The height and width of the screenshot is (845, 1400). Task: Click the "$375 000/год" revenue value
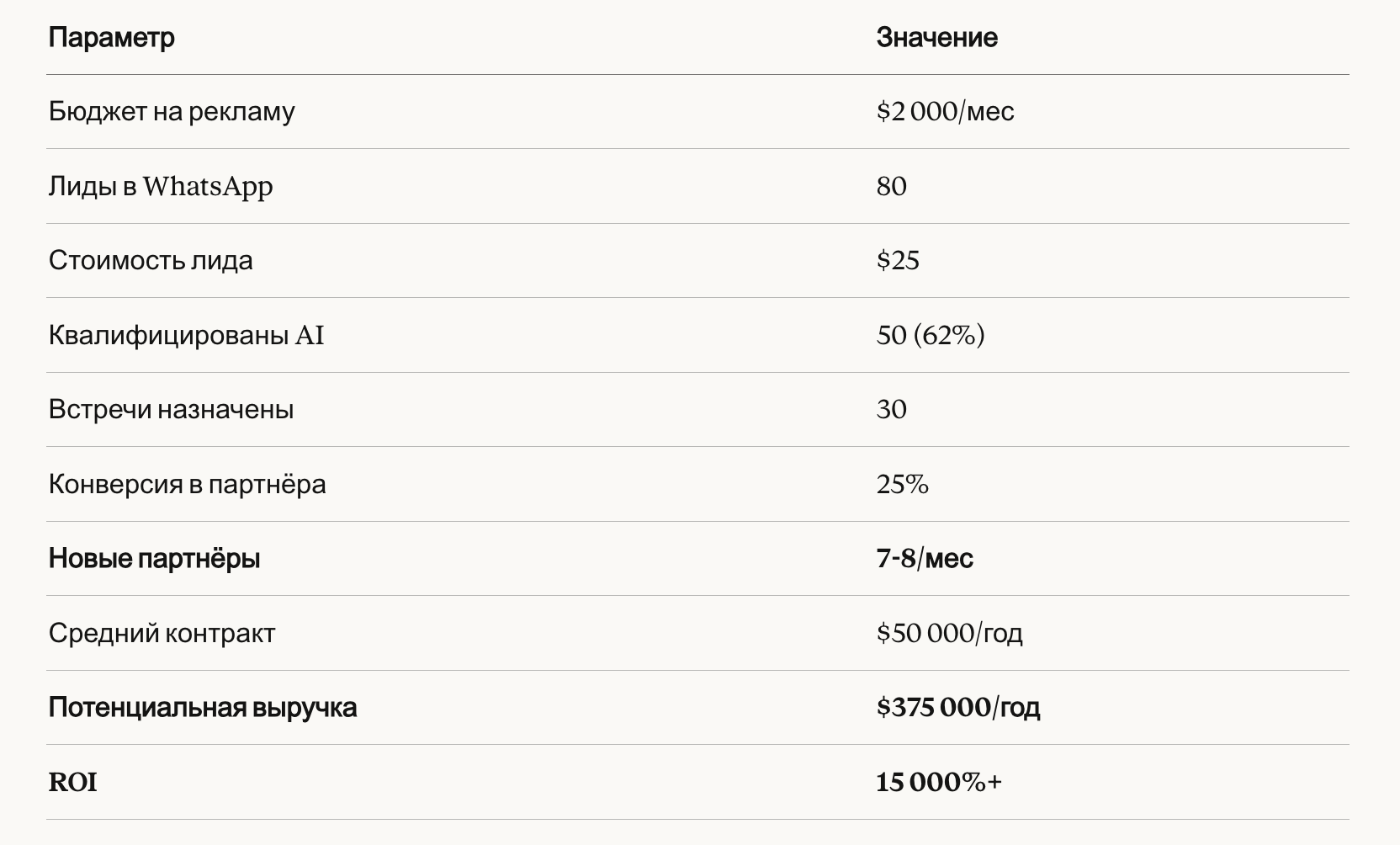point(957,708)
